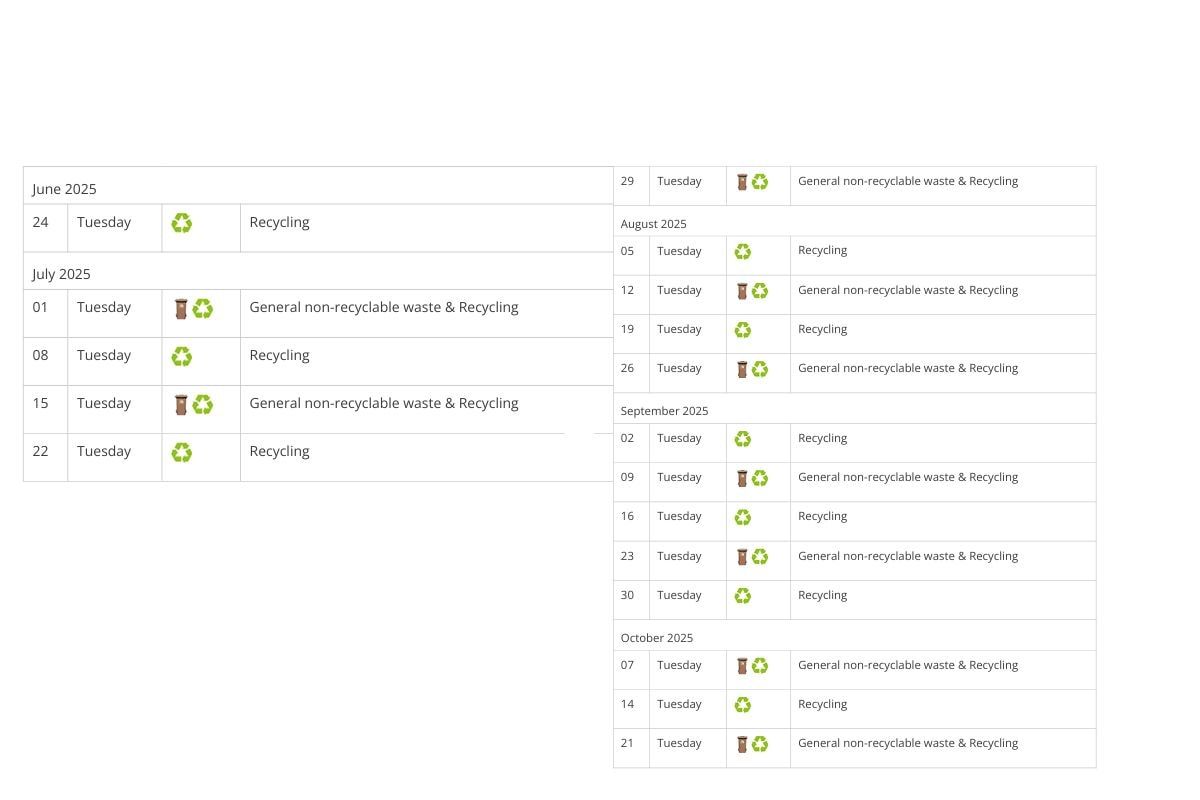Select the September 2025 month heading
Image resolution: width=1200 pixels, height=800 pixels.
pyautogui.click(x=664, y=411)
